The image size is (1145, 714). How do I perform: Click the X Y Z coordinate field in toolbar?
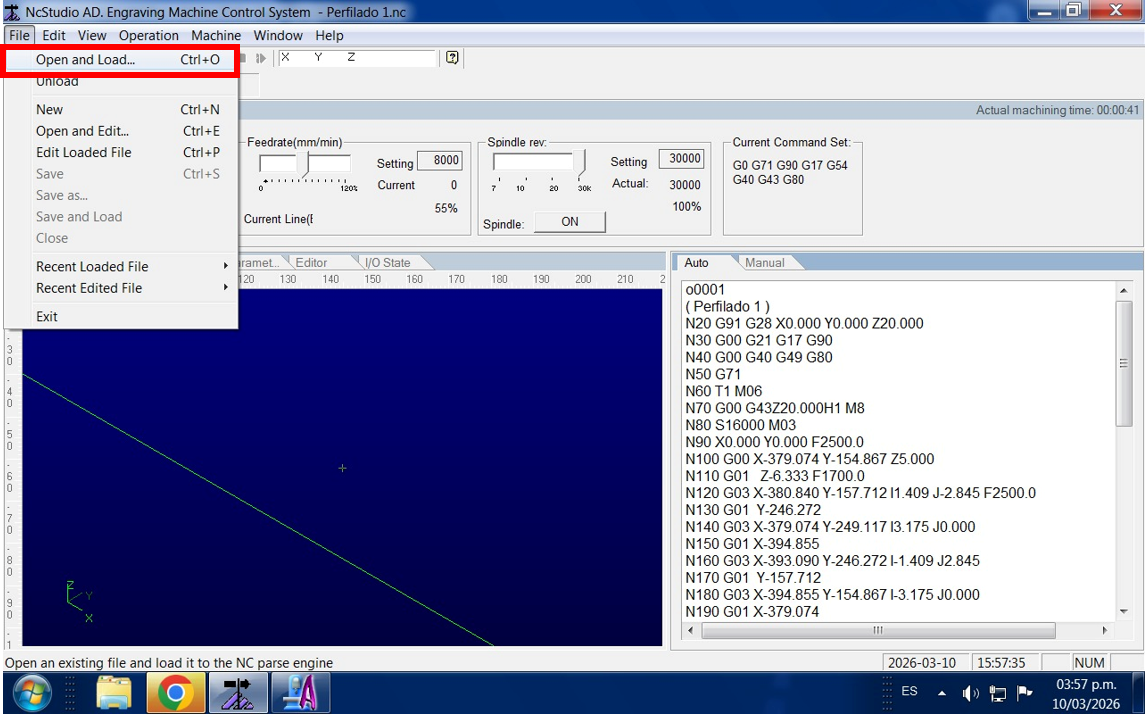356,58
